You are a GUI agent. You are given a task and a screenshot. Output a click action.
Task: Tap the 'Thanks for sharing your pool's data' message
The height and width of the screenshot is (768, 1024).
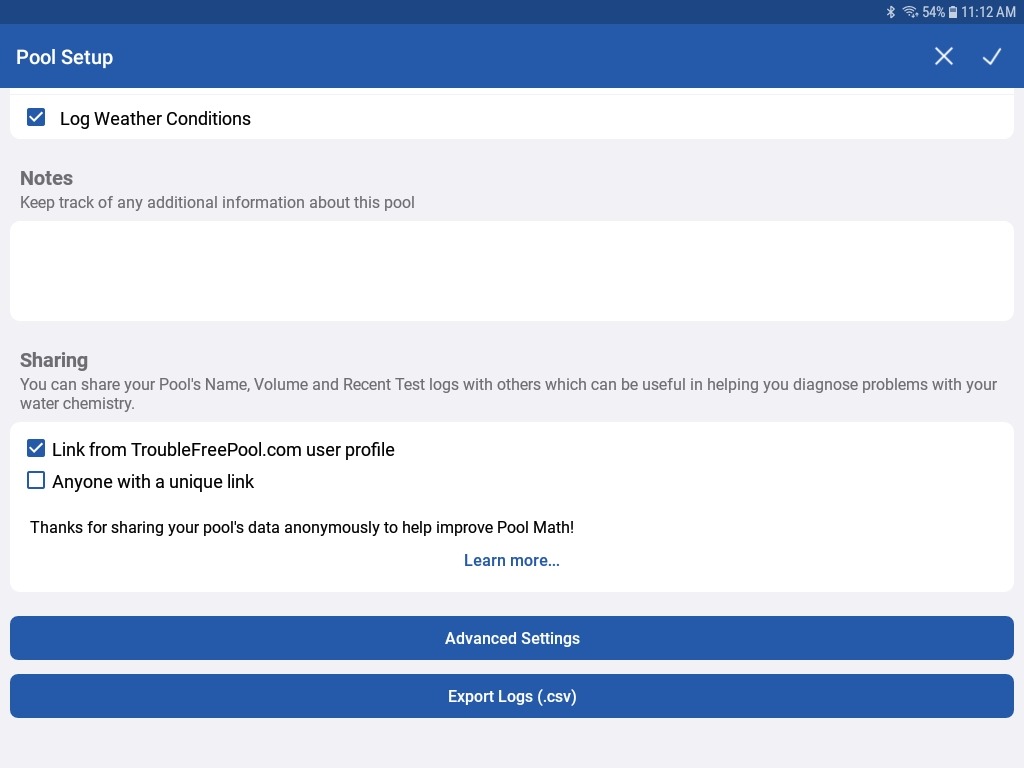302,527
